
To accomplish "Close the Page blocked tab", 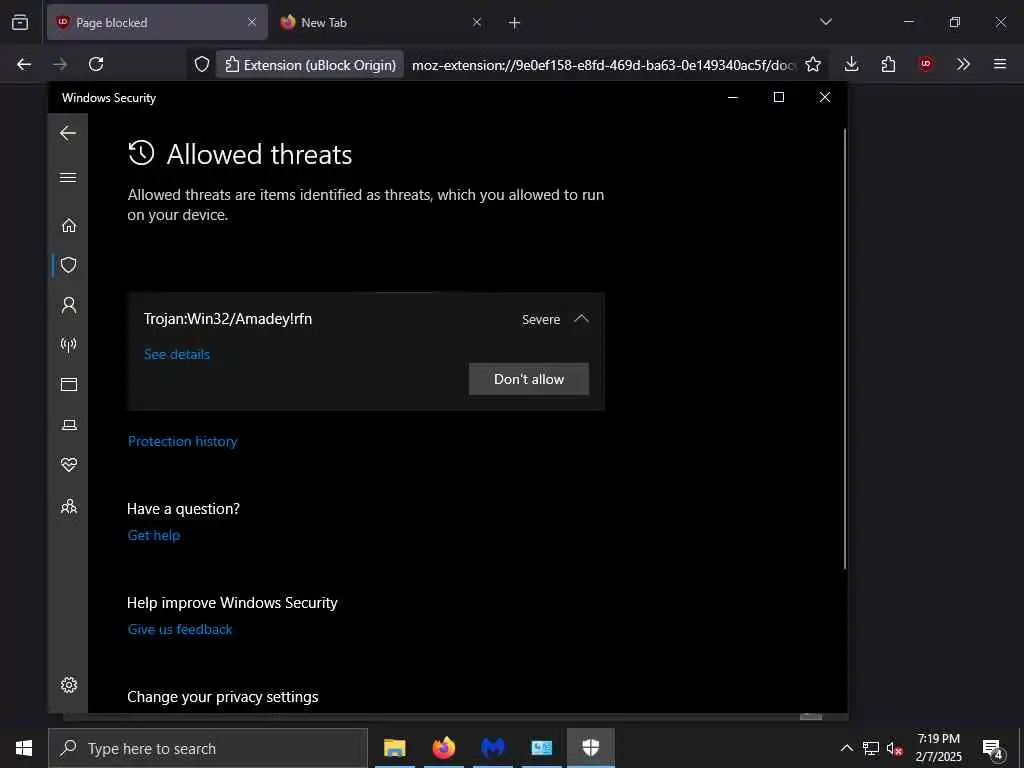I will [251, 22].
